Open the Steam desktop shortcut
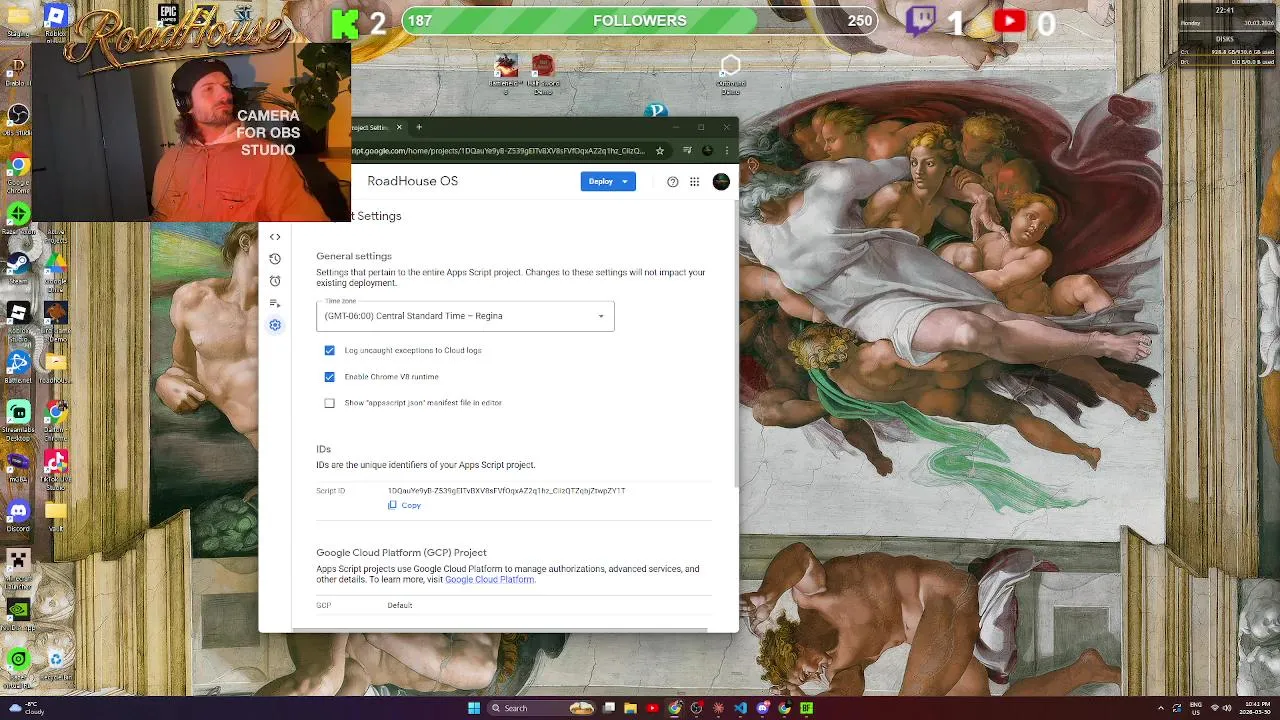Viewport: 1280px width, 720px height. [x=18, y=264]
